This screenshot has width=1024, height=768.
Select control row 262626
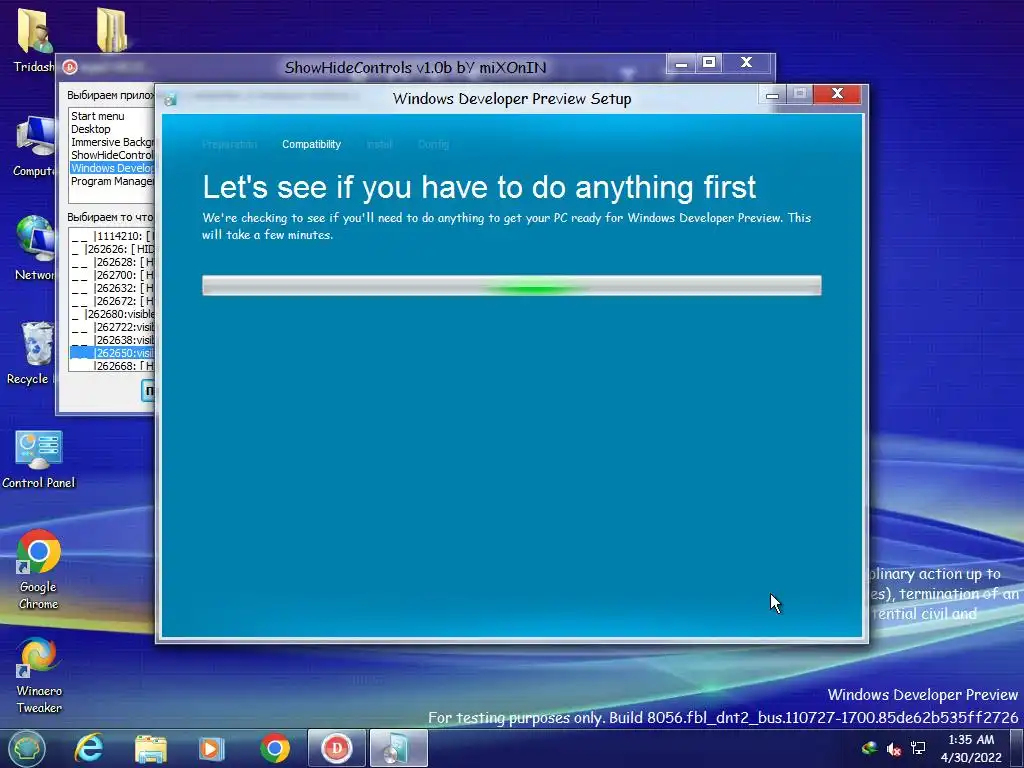coord(112,249)
